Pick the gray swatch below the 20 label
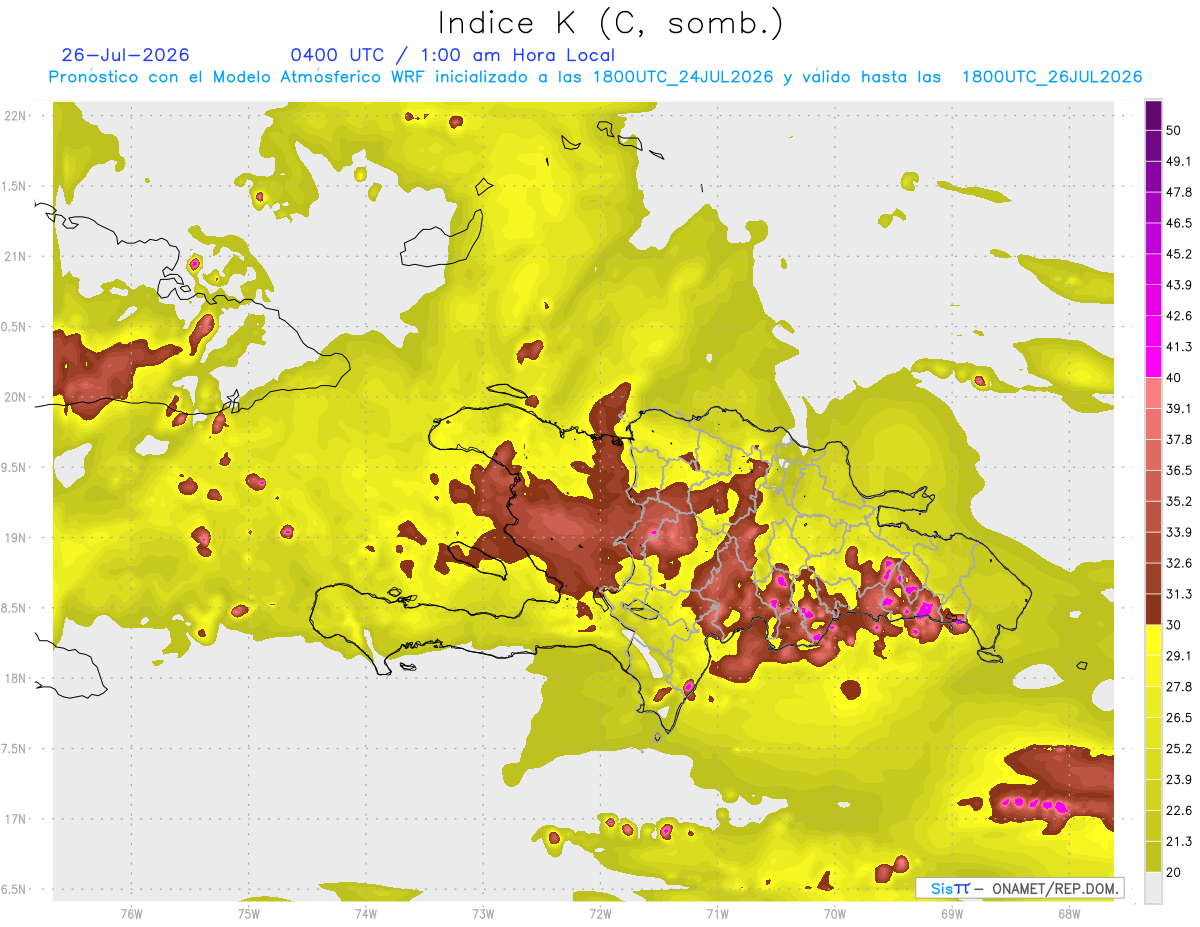The width and height of the screenshot is (1200, 927). pos(1153,888)
